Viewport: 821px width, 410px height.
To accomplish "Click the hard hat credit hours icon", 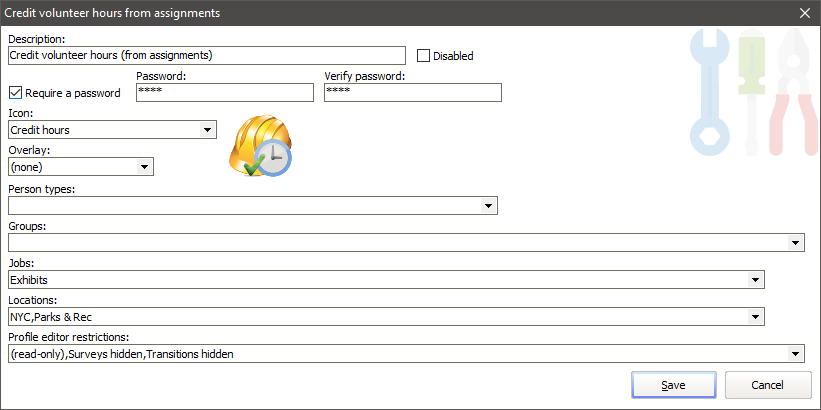I will (260, 146).
